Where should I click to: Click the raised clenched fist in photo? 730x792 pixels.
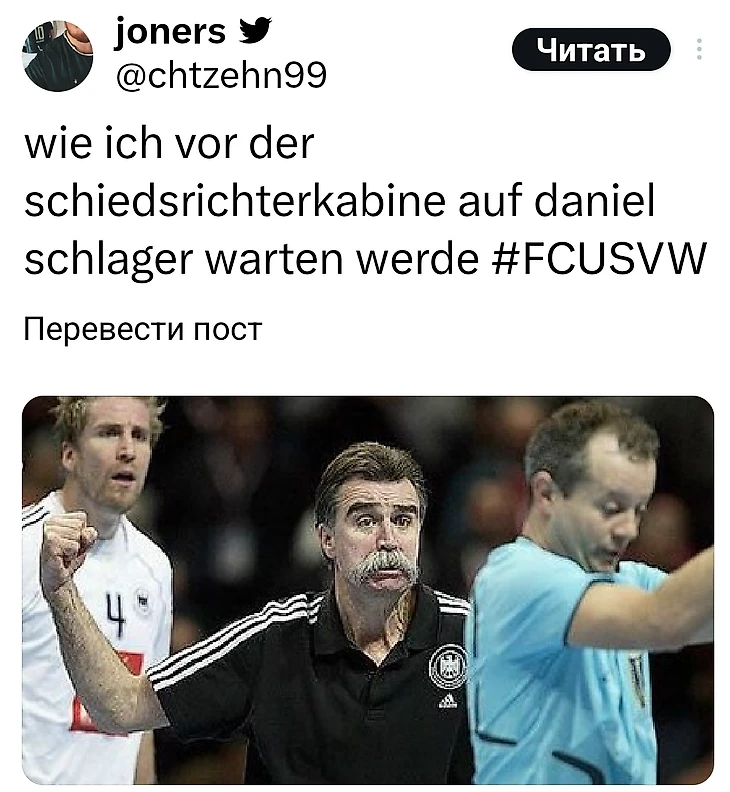68,548
